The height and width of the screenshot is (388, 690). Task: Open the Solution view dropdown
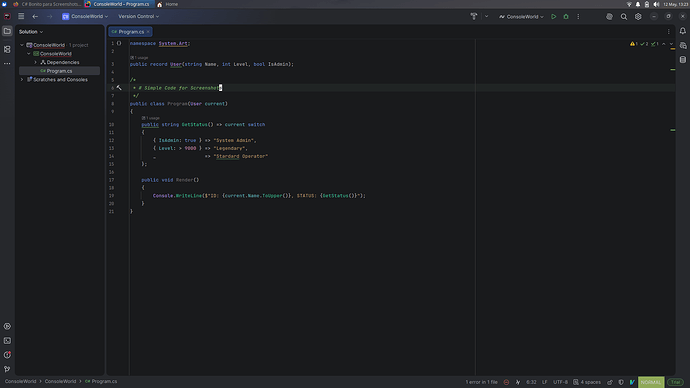point(31,32)
